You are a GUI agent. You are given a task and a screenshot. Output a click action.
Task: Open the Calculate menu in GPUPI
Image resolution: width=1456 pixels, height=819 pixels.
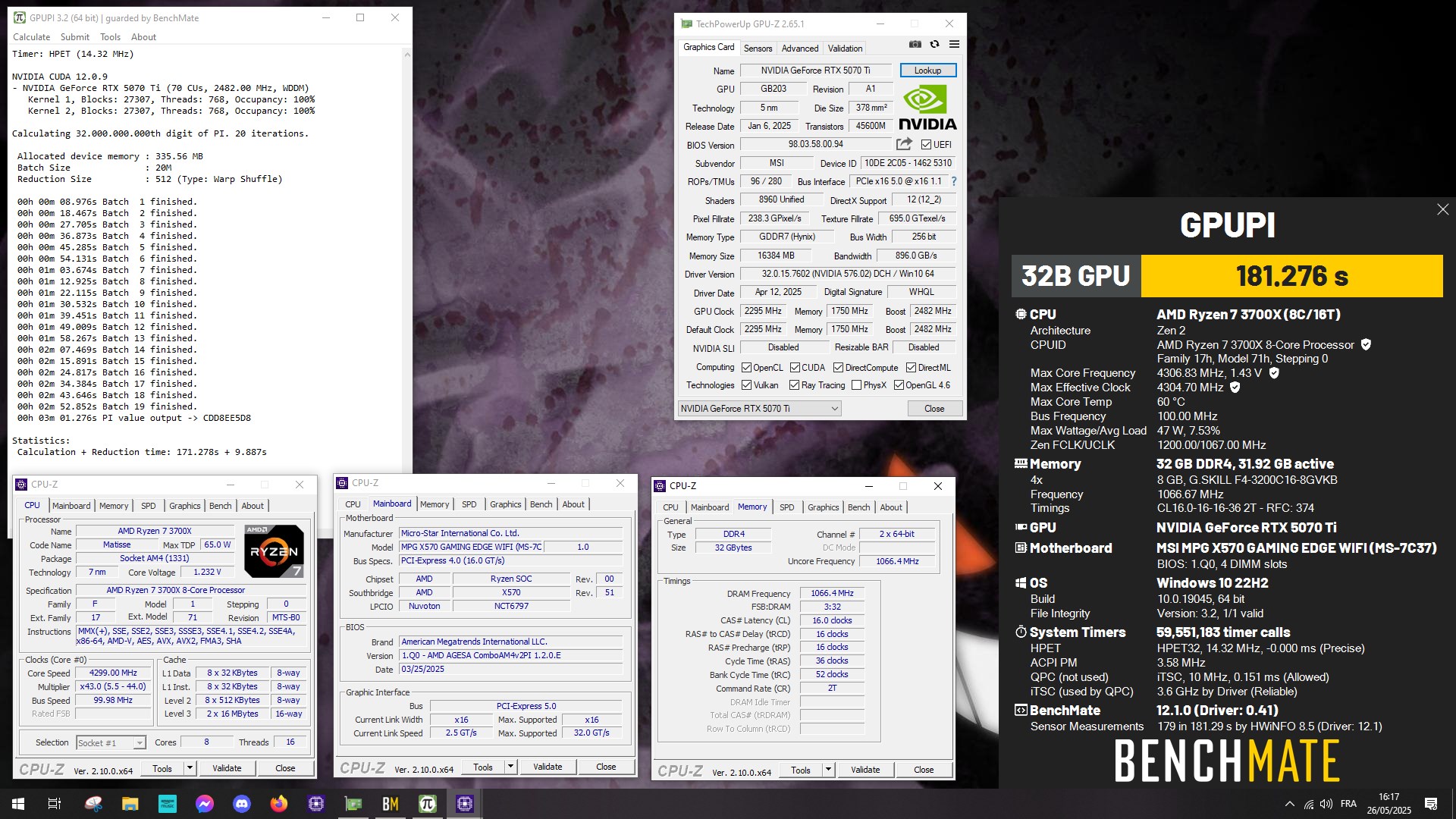point(32,37)
